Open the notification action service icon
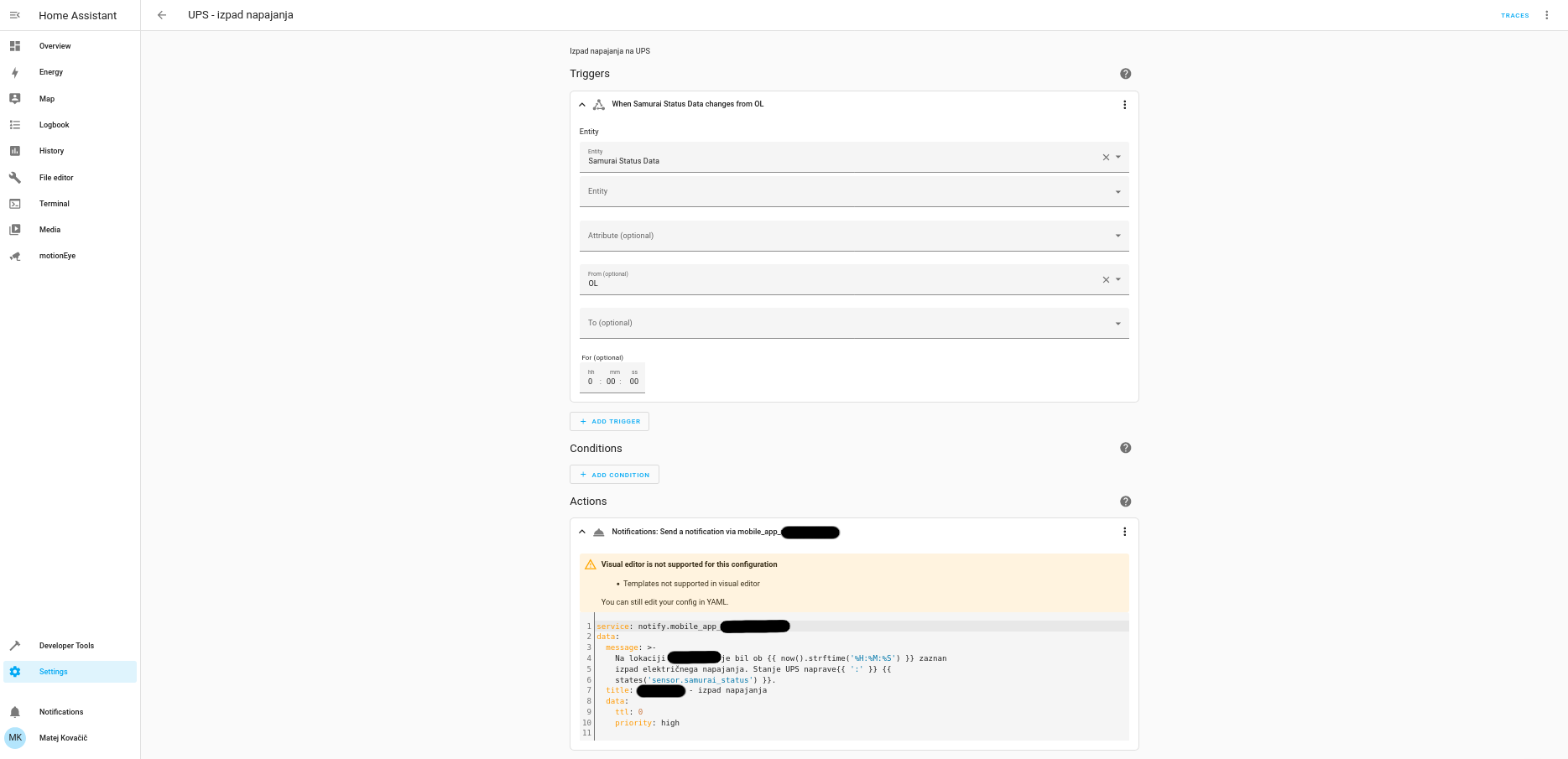1568x759 pixels. [599, 532]
